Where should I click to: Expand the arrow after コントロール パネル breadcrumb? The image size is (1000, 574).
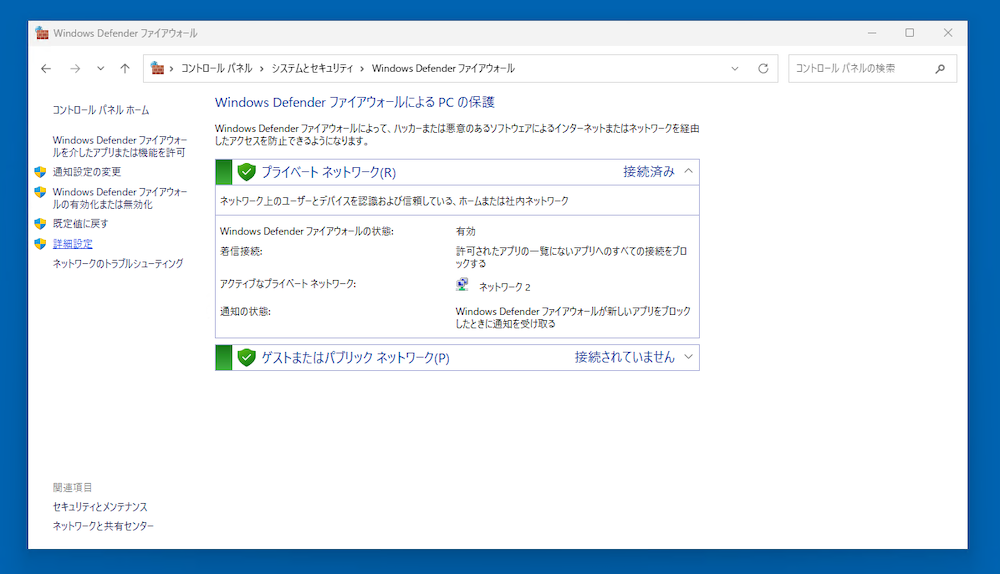tap(261, 68)
